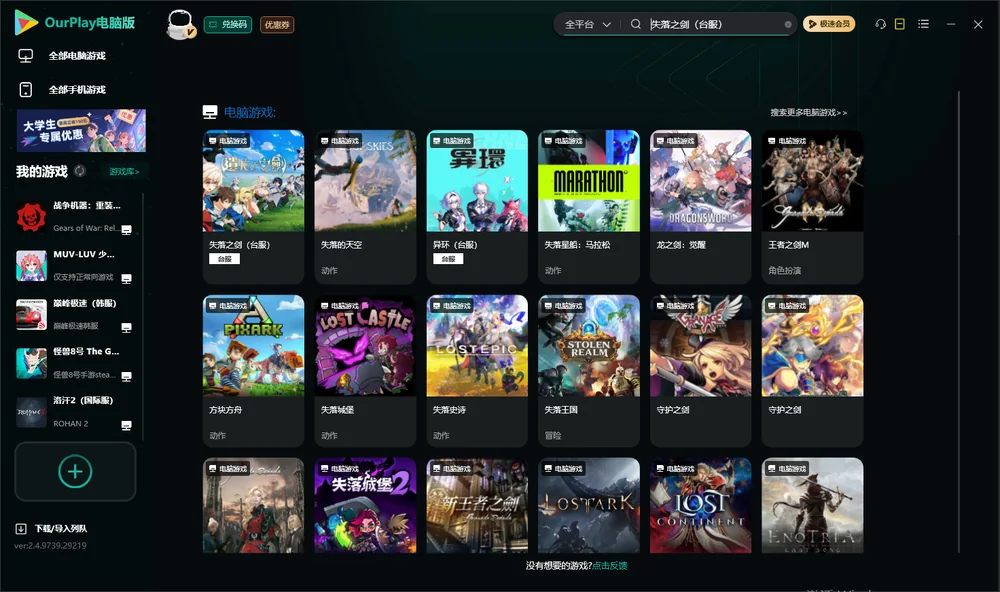The image size is (1000, 592).
Task: Click the 优惠券 coupon button
Action: pos(277,24)
